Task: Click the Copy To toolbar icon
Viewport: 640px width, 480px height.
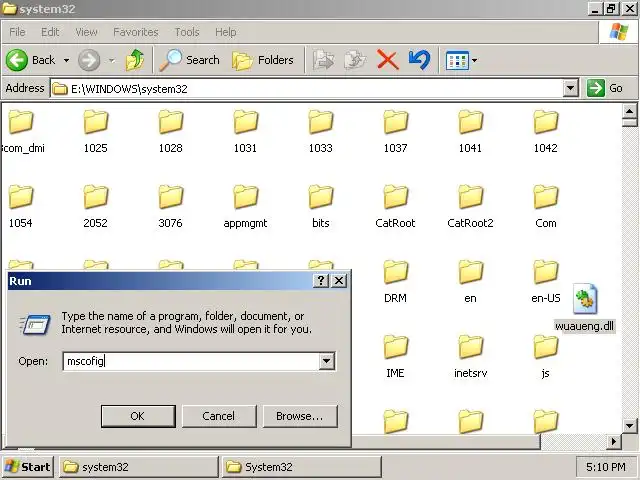Action: point(355,60)
